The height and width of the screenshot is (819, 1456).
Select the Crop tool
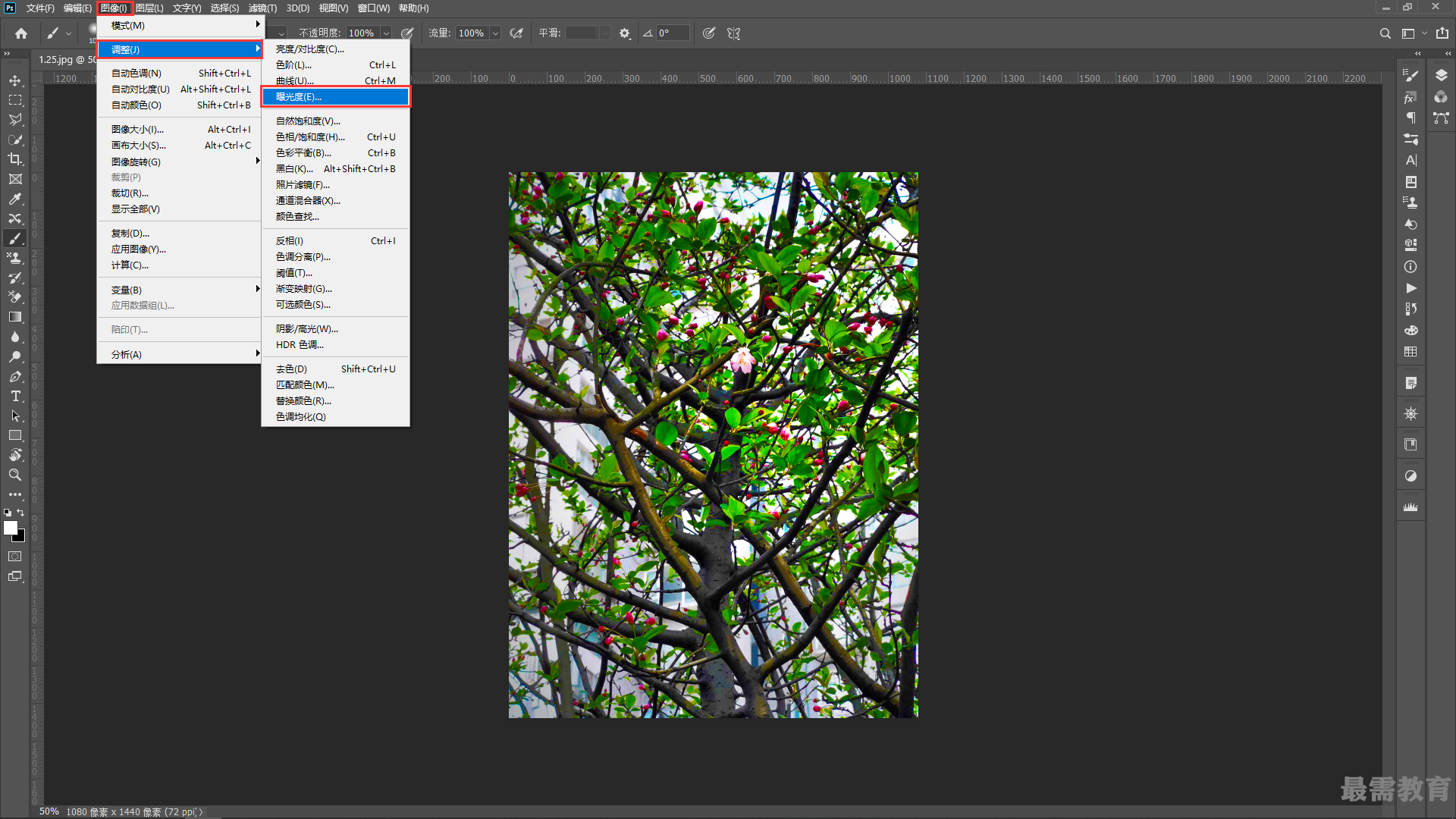pyautogui.click(x=15, y=159)
